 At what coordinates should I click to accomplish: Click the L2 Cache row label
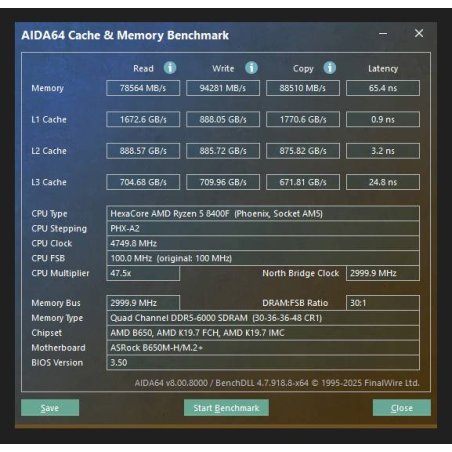49,151
